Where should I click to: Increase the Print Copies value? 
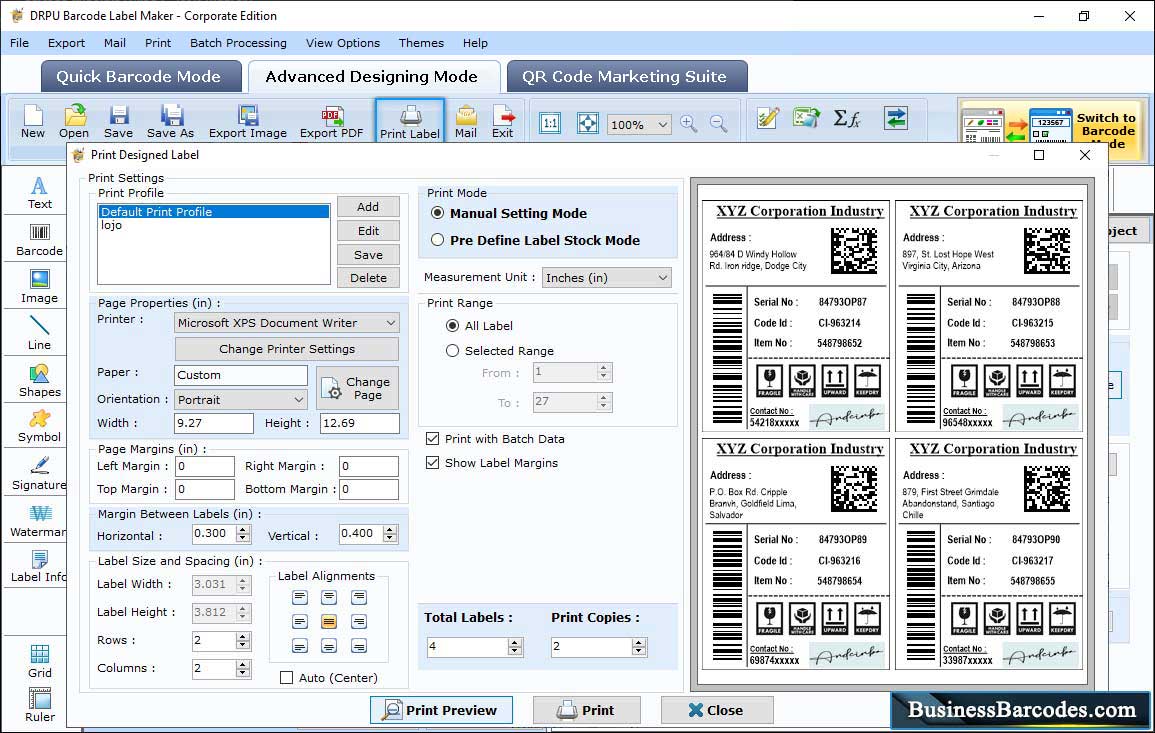click(x=639, y=642)
